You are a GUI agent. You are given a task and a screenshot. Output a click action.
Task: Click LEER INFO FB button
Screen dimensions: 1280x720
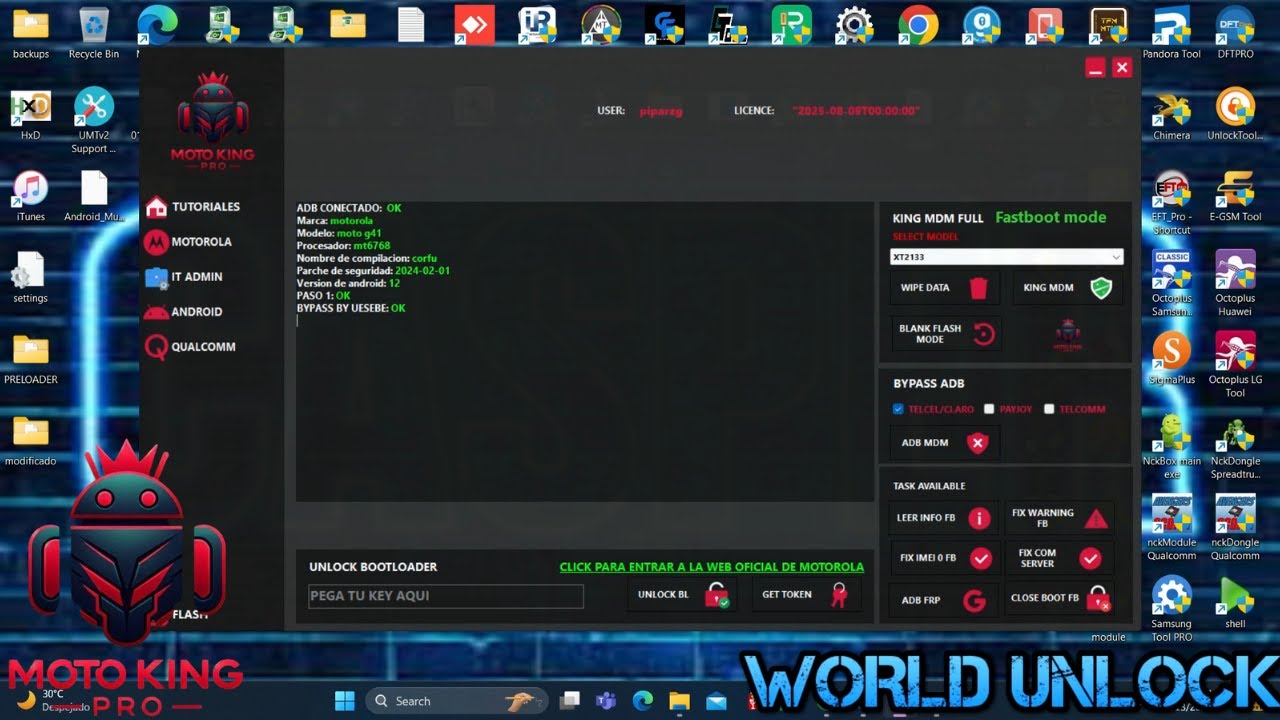coord(944,518)
